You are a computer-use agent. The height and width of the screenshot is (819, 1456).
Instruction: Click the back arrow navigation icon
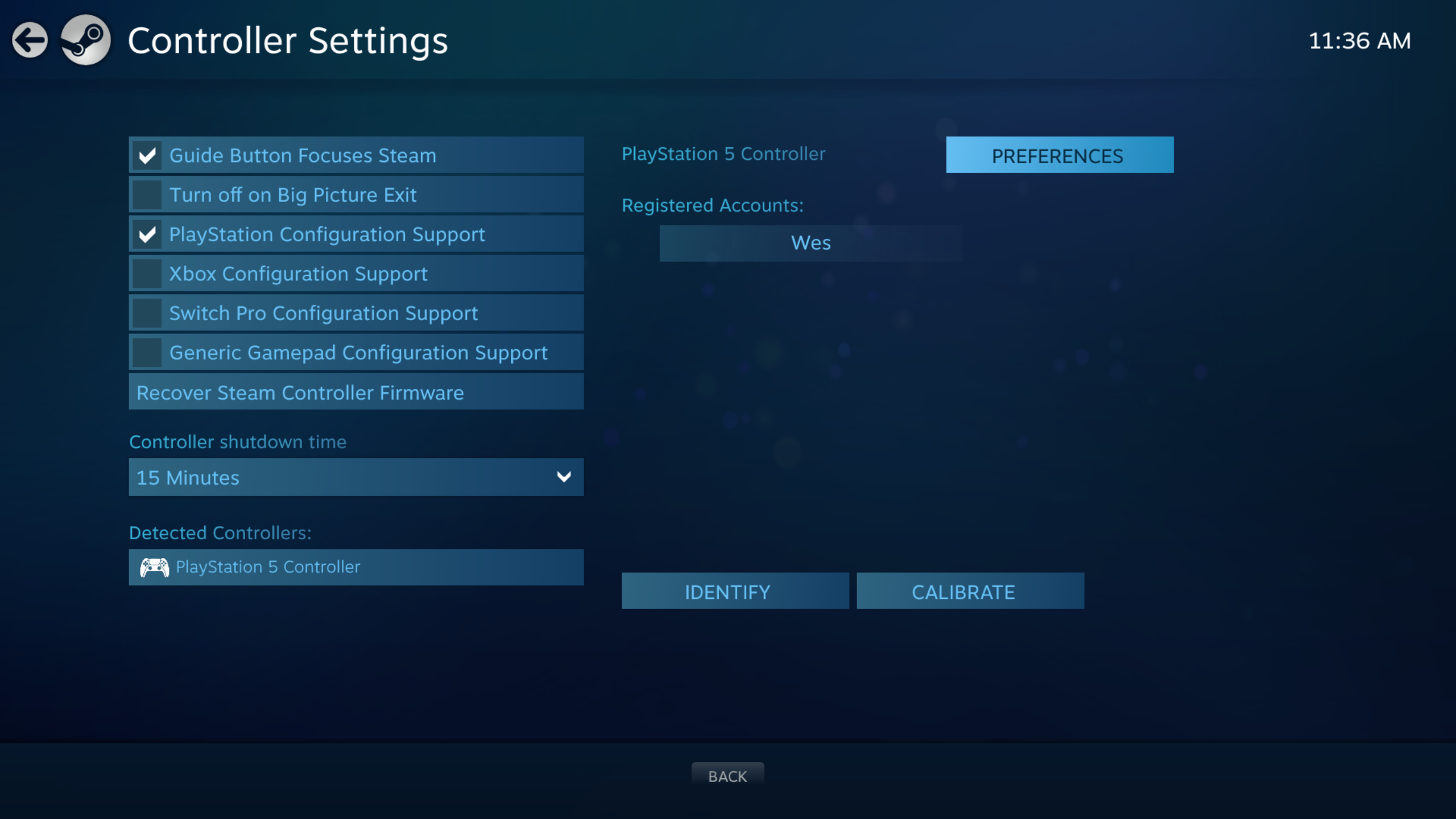[x=29, y=40]
